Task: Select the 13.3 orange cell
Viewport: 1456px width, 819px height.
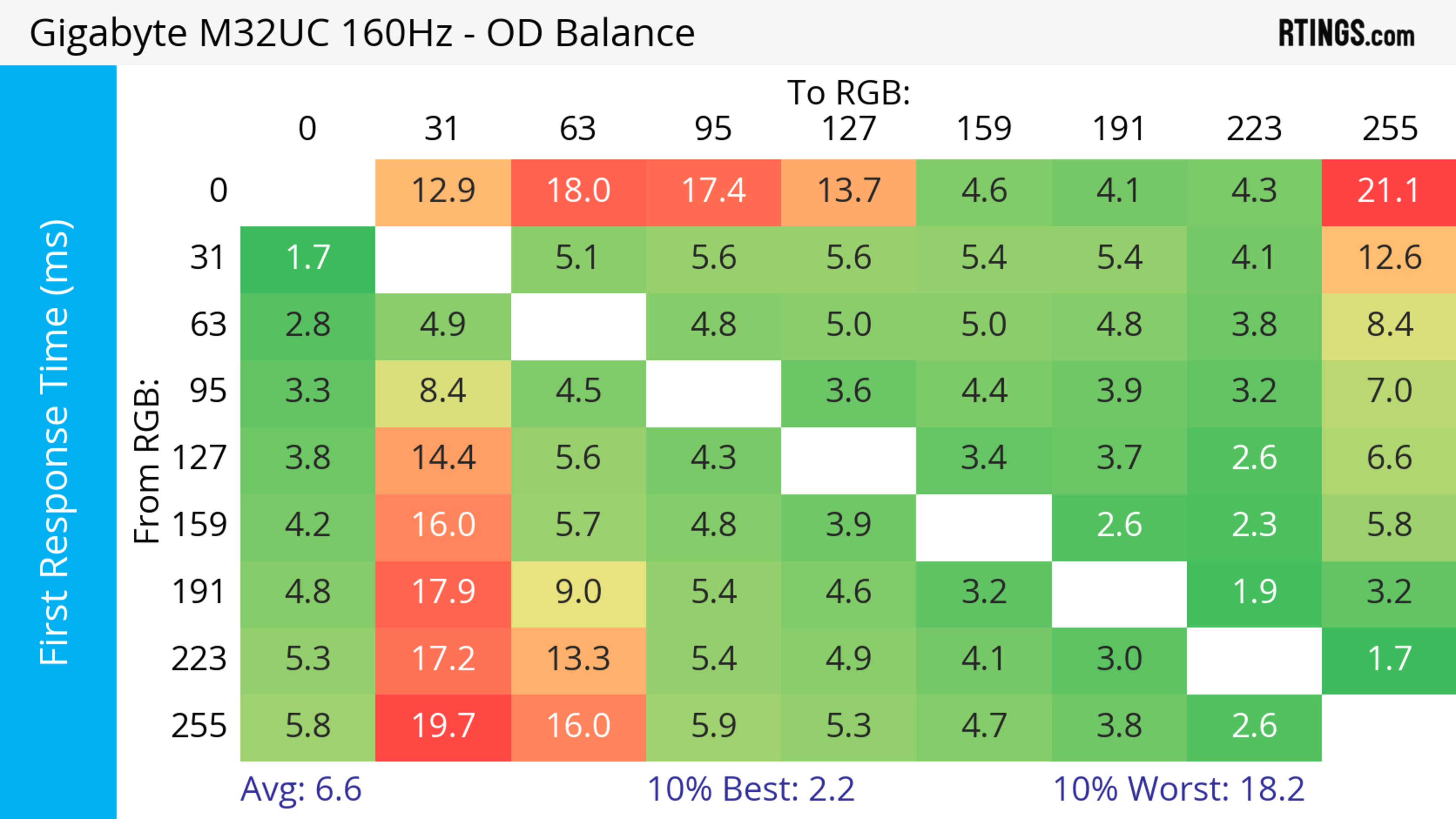Action: point(578,659)
